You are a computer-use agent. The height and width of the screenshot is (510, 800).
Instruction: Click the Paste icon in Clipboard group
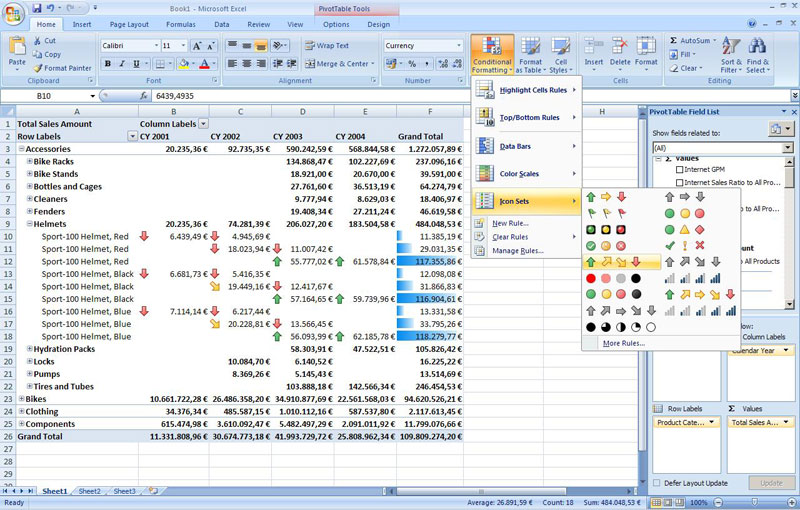click(17, 47)
